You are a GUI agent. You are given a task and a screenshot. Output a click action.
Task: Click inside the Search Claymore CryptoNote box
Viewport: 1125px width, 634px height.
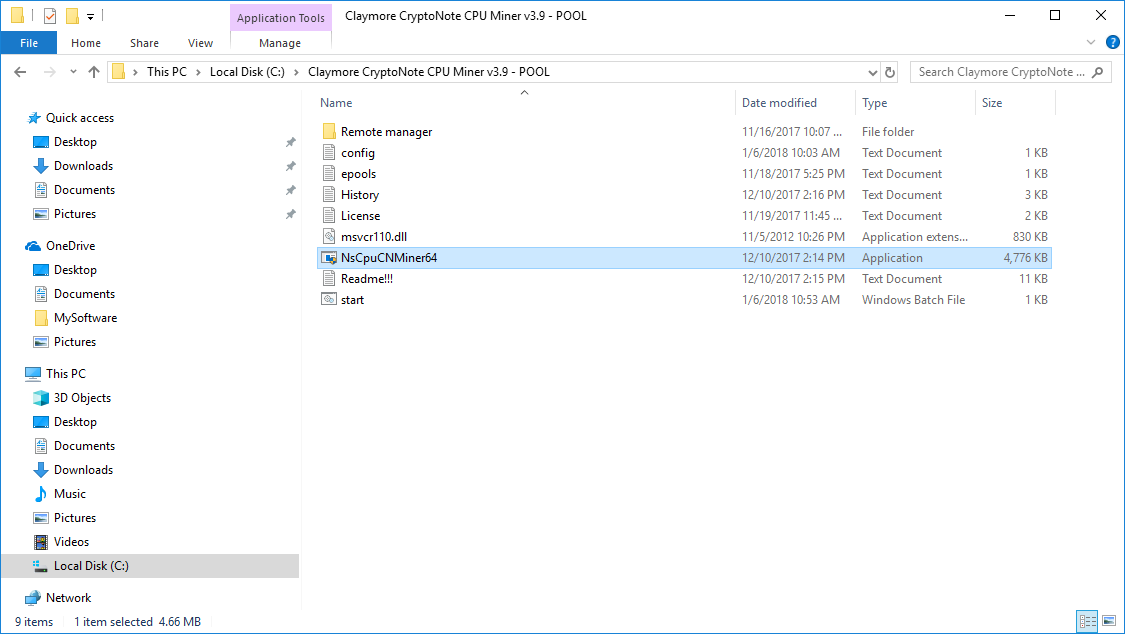point(1001,72)
